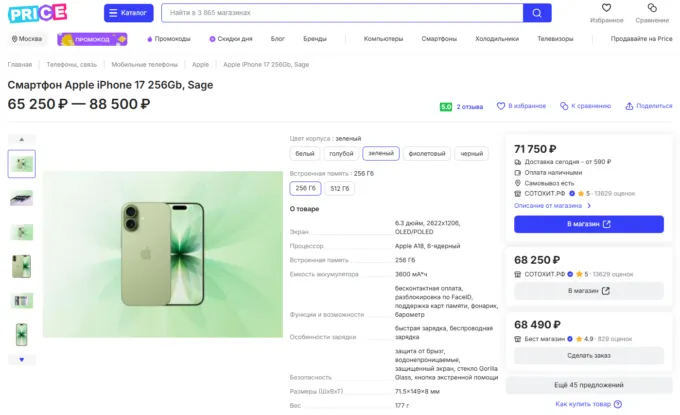Click the PRICE logo
Image resolution: width=680 pixels, height=415 pixels.
37,13
